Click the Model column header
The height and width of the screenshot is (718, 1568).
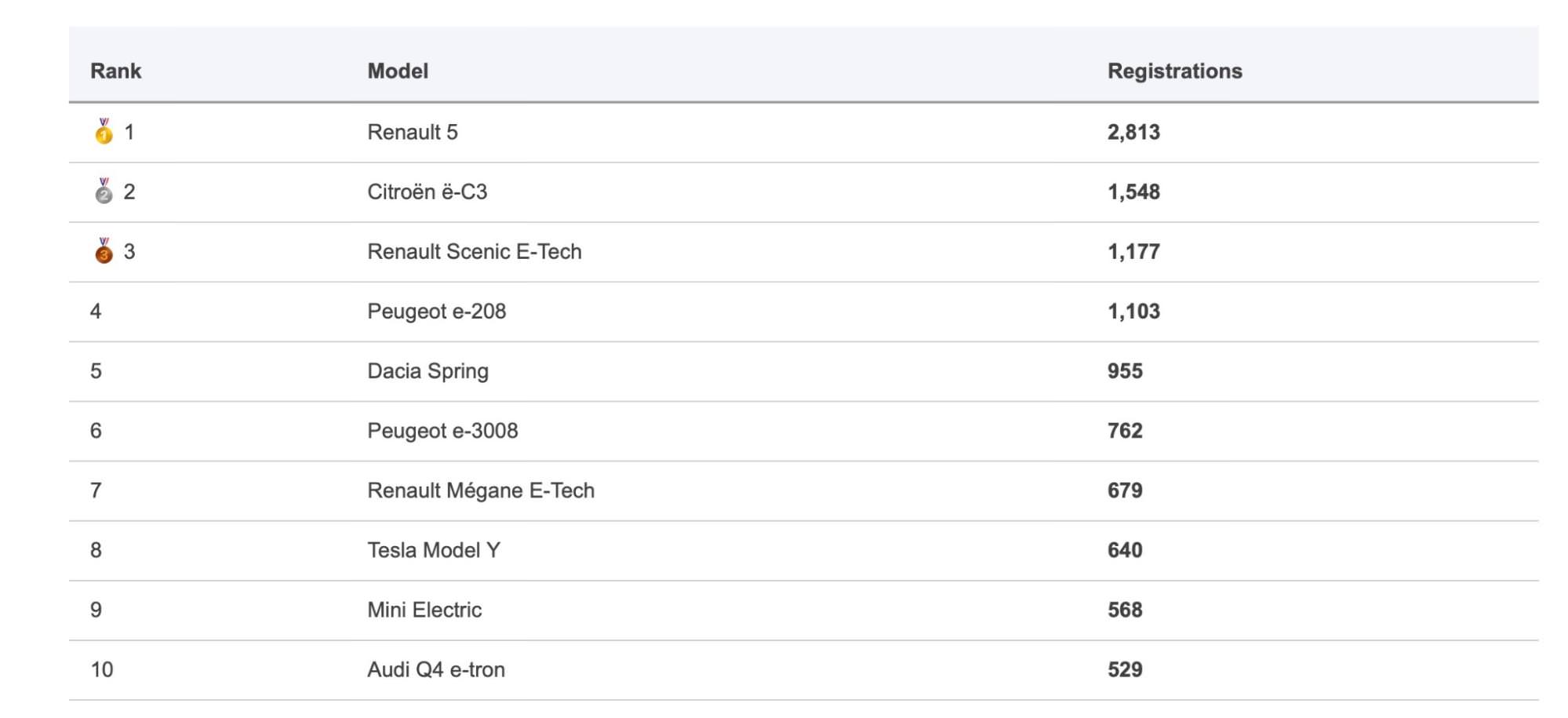(x=398, y=71)
